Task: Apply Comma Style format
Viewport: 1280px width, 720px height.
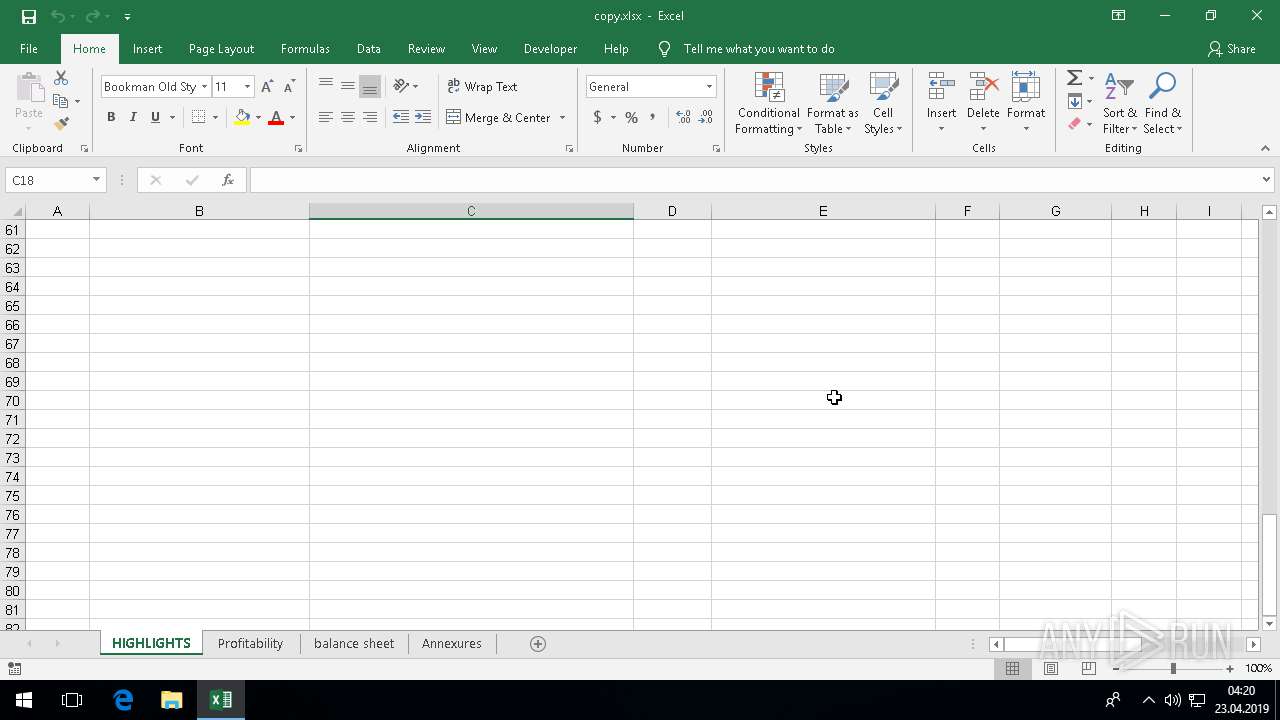Action: point(653,117)
